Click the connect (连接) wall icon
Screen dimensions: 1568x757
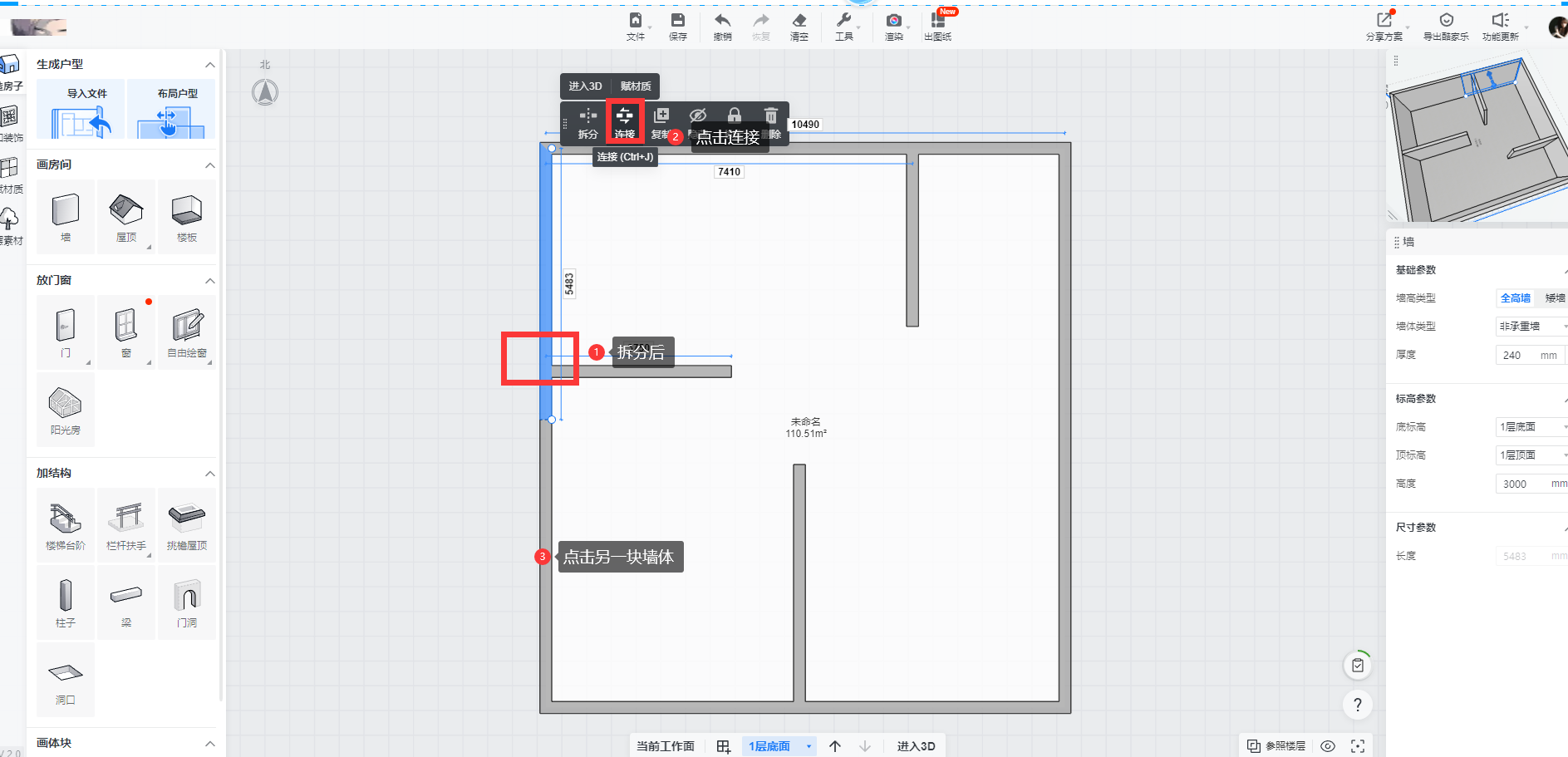(625, 120)
